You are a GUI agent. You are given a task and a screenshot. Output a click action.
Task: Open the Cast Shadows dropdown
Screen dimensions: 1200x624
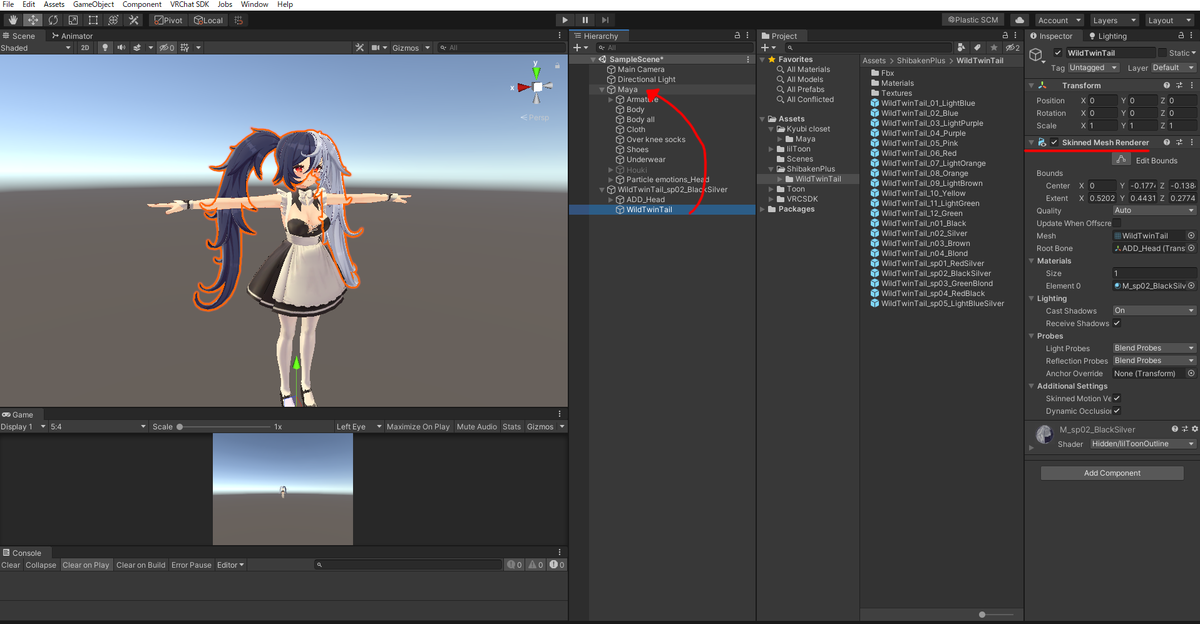coord(1154,311)
